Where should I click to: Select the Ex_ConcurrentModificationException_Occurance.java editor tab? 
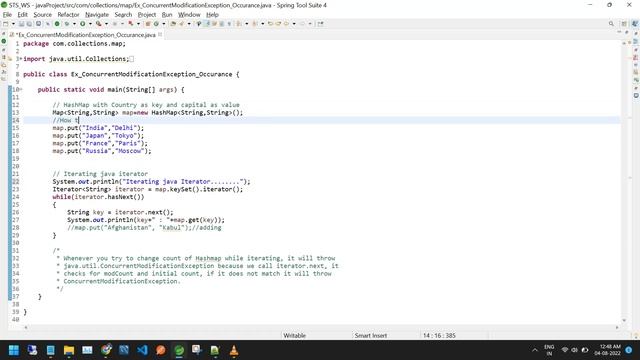tap(87, 35)
